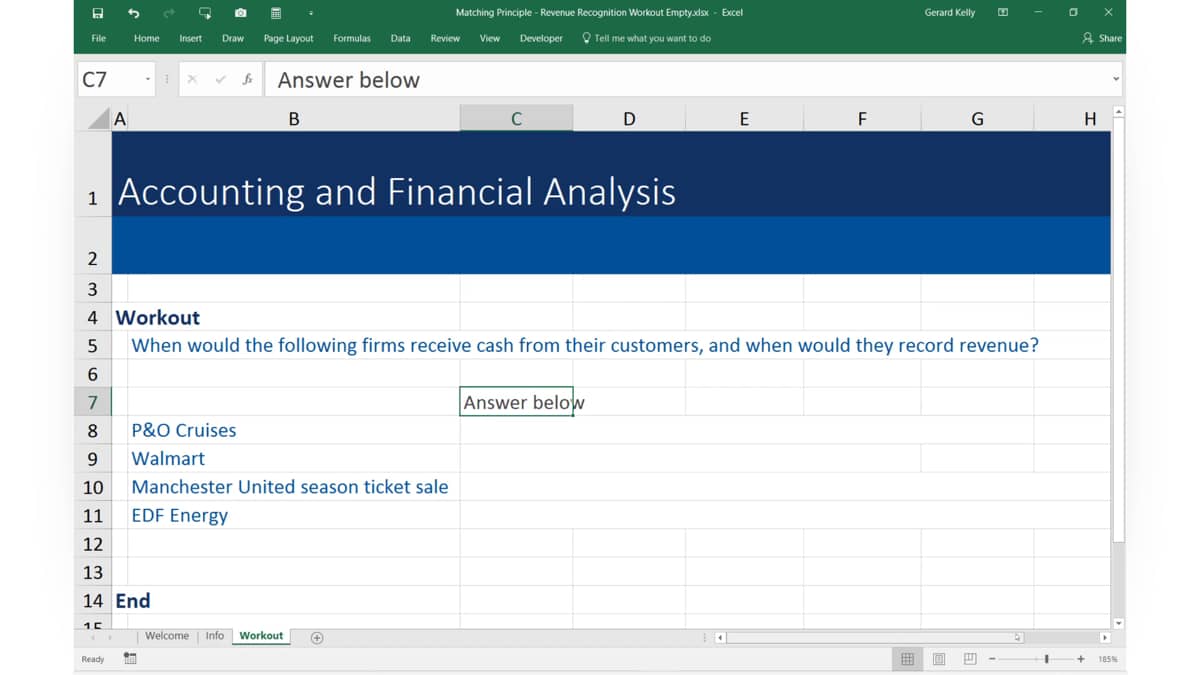Image resolution: width=1200 pixels, height=675 pixels.
Task: Select column C header
Action: [516, 119]
